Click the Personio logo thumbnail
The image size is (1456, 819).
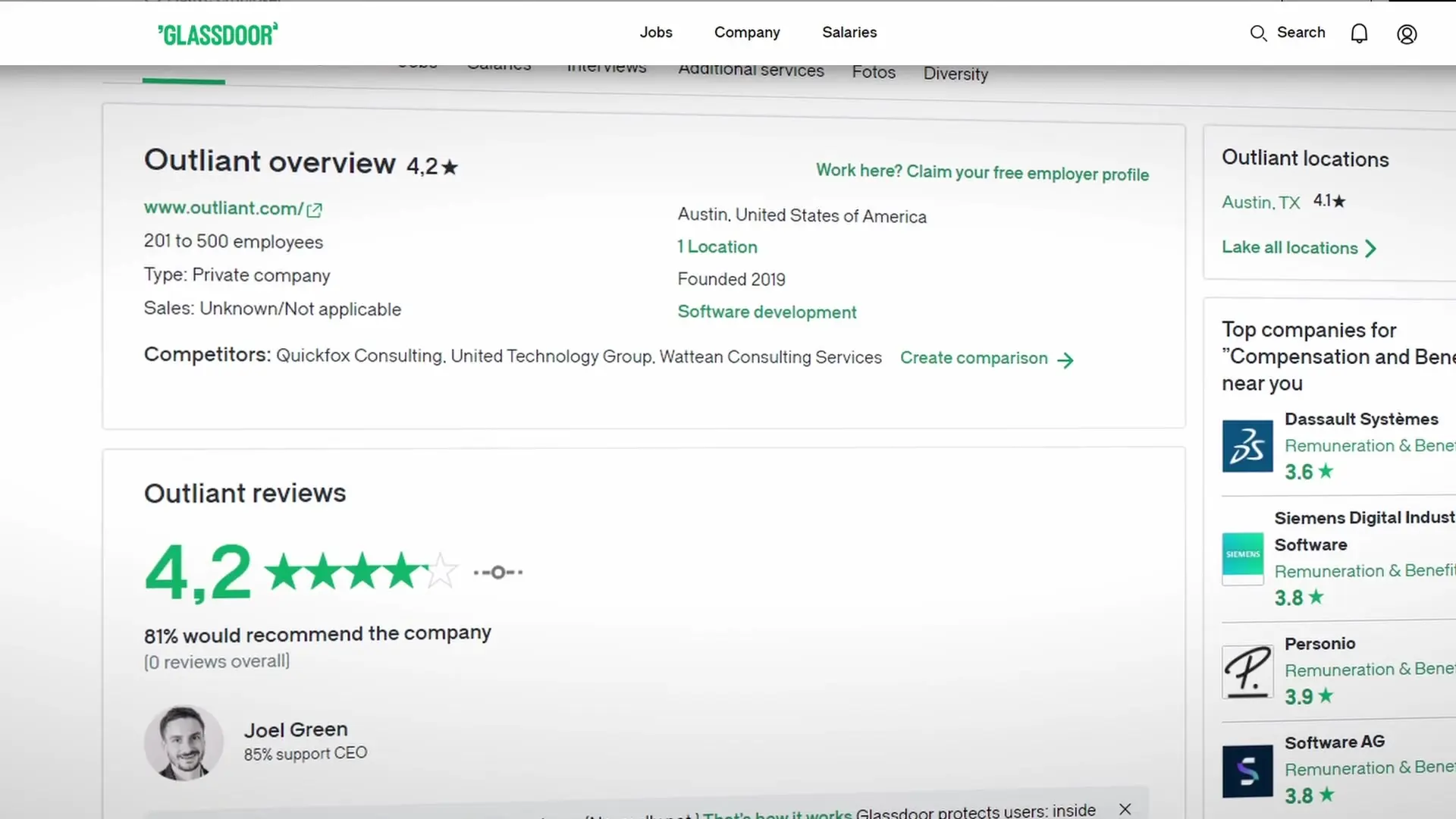[1247, 672]
